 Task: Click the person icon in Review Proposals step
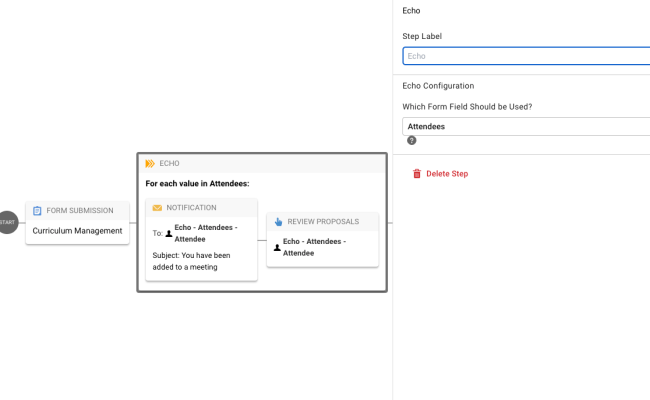(x=277, y=247)
